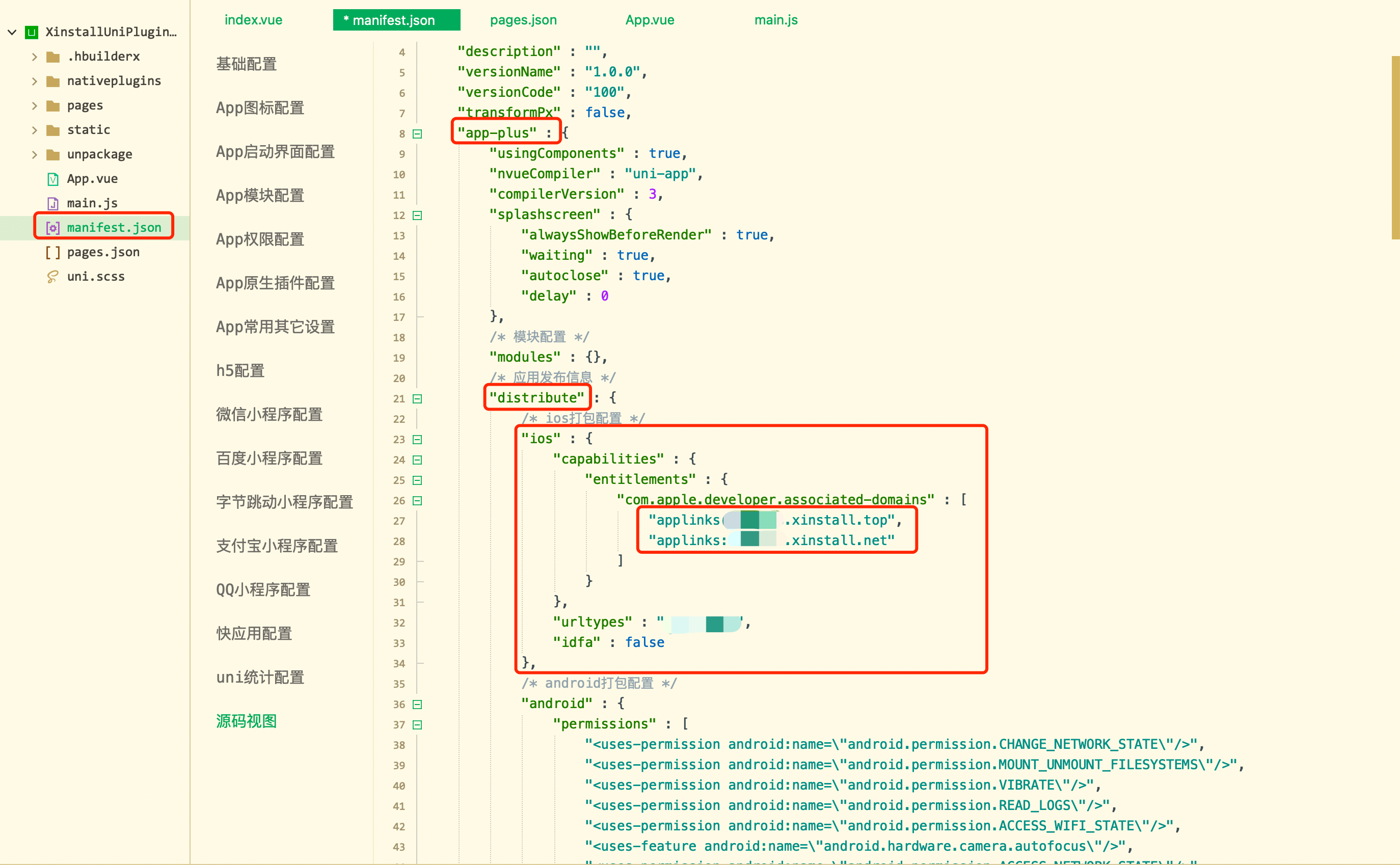Expand the .hbuilderx folder chevron
The width and height of the screenshot is (1400, 865).
pos(35,56)
